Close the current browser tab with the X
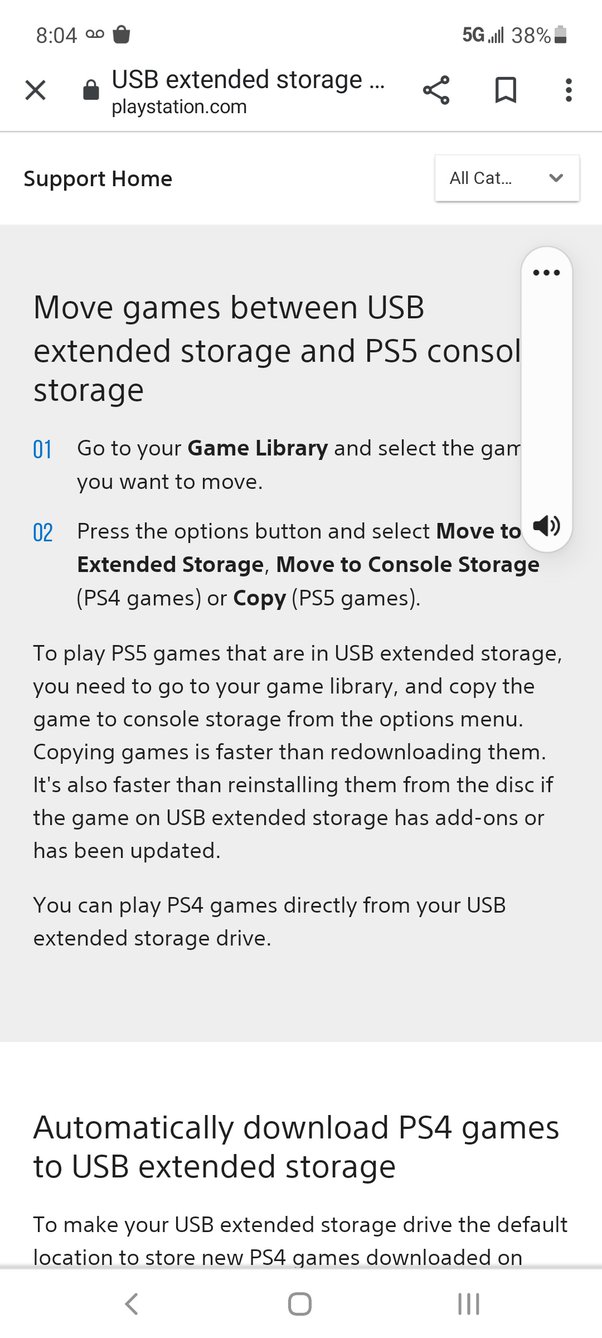The width and height of the screenshot is (602, 1338). 35,89
